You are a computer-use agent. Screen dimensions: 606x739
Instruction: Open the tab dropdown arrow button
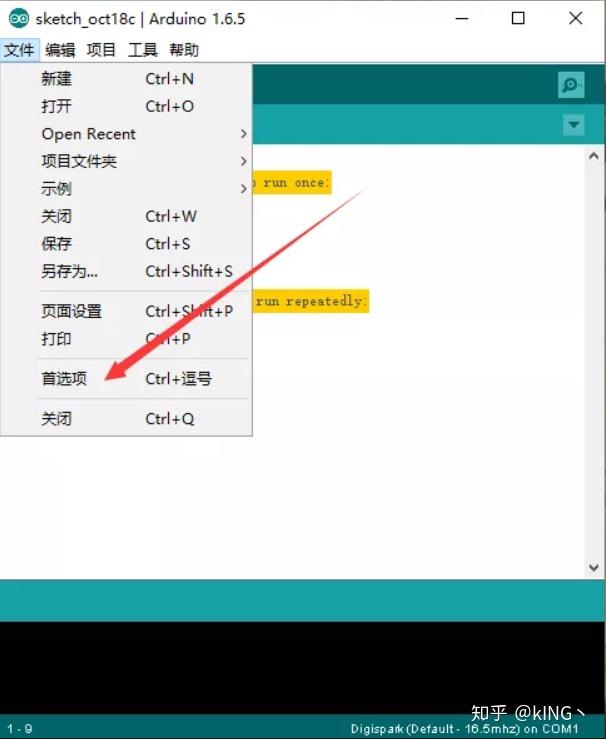(573, 125)
